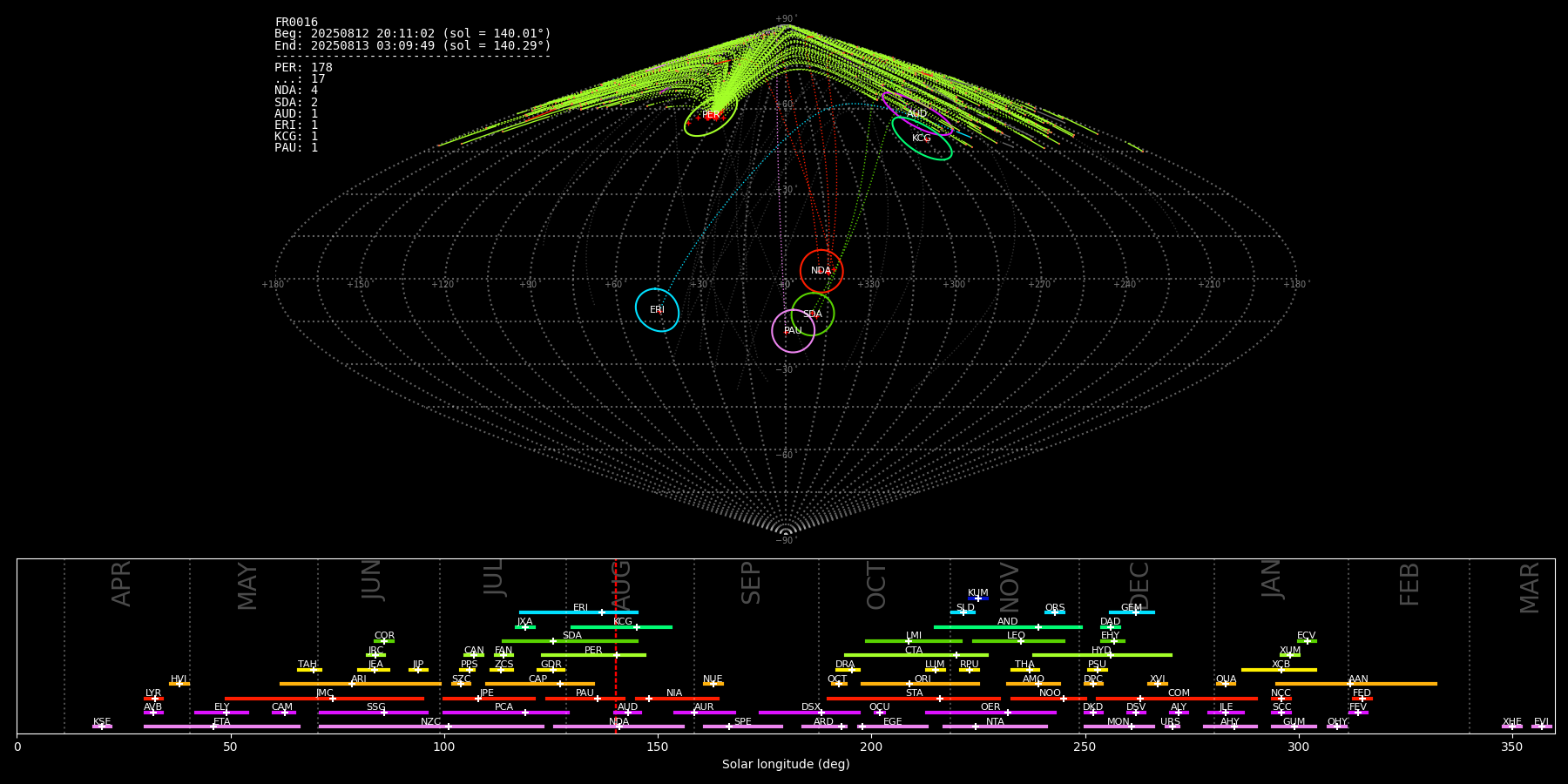Click the STA shower bar in timeline
This screenshot has height=784, width=1568.
914,698
